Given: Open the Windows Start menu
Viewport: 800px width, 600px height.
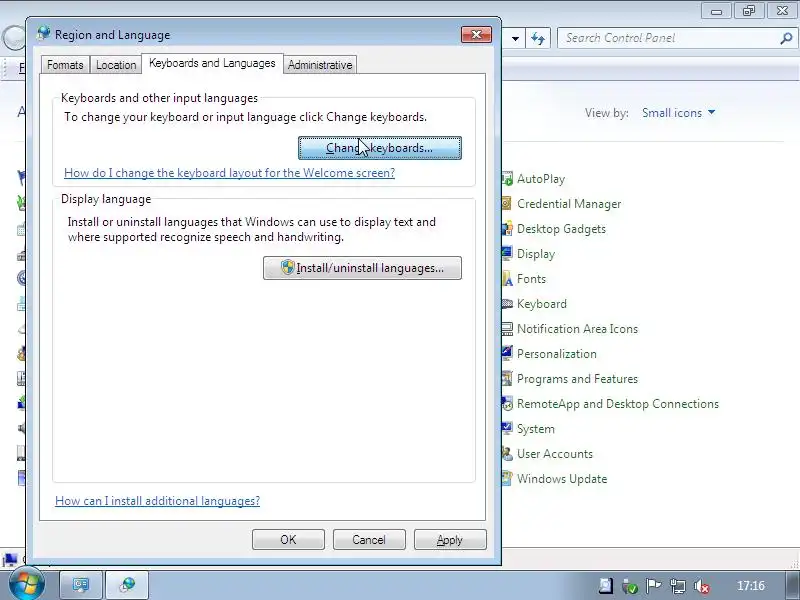Looking at the screenshot, I should tap(26, 584).
